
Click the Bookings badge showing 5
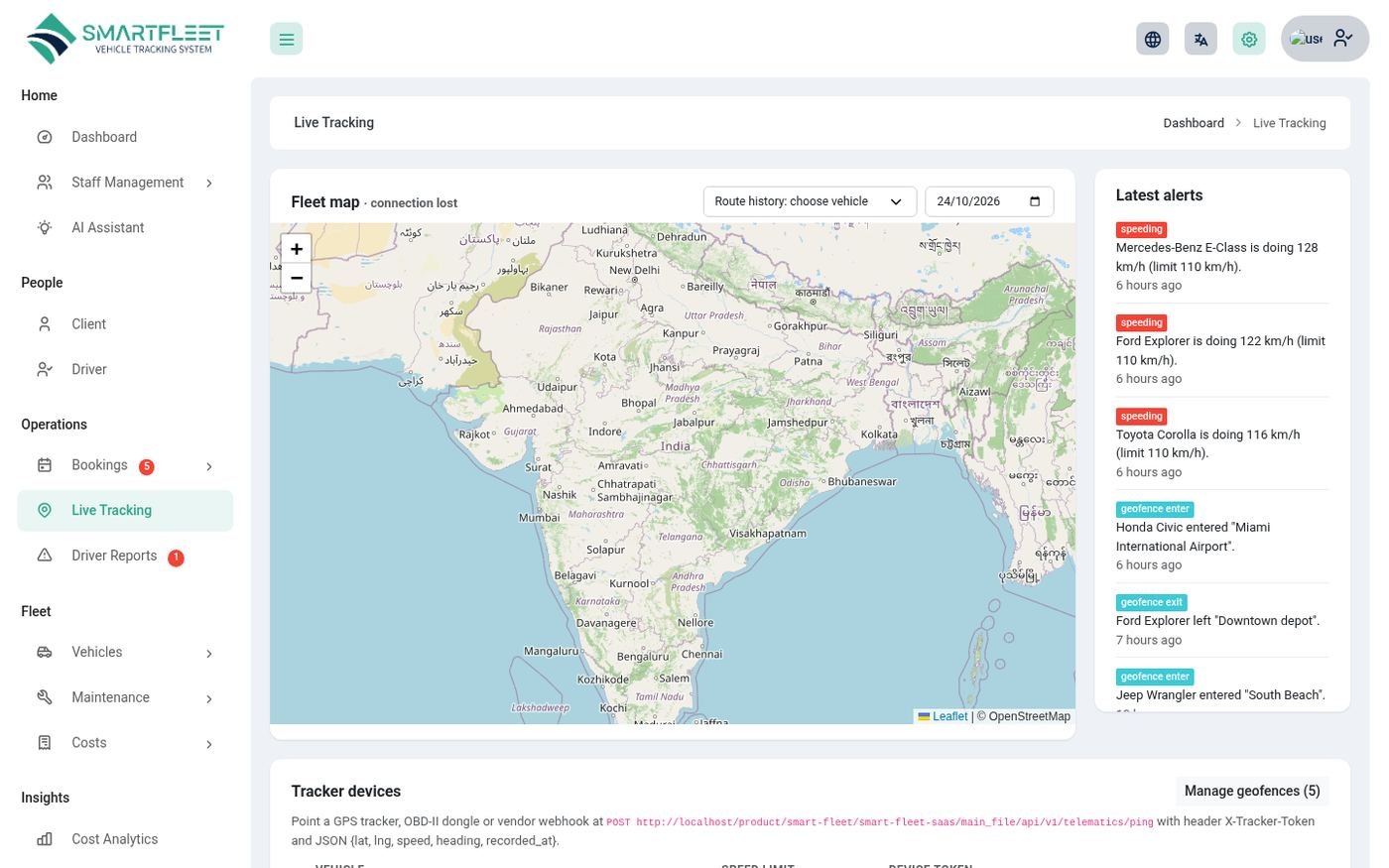147,466
